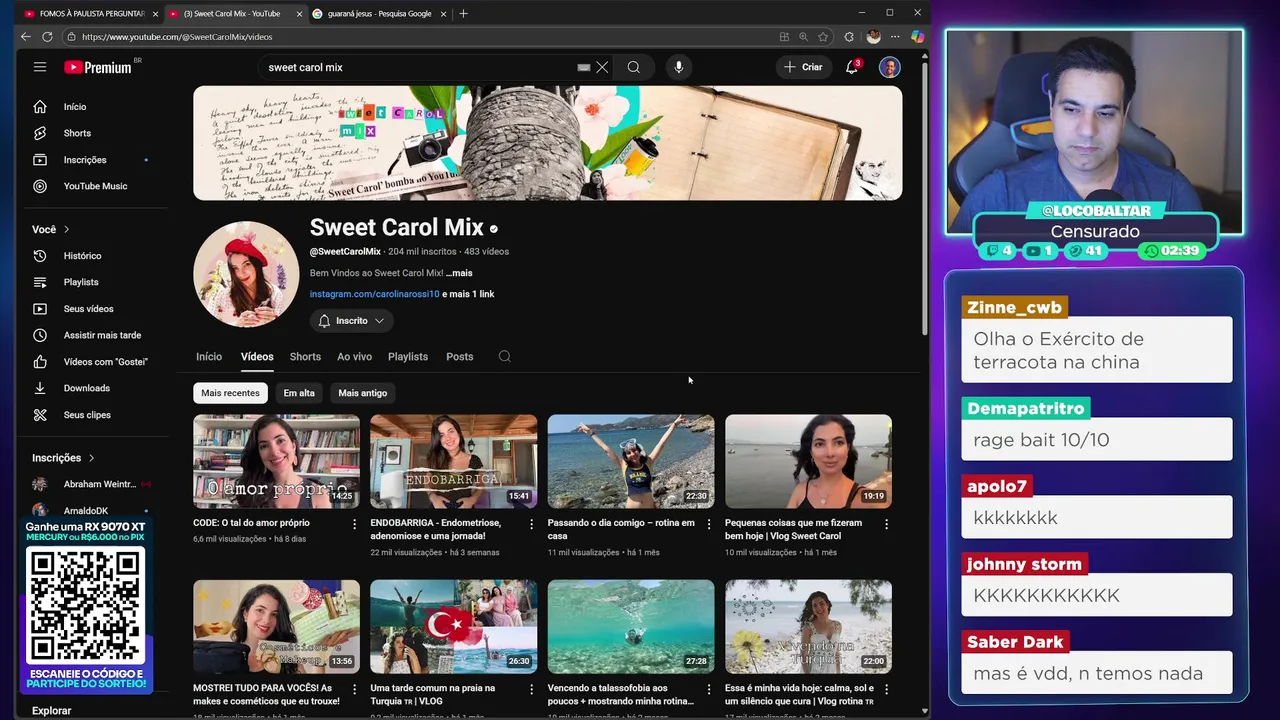The width and height of the screenshot is (1280, 720).
Task: Submit search with magnifier button
Action: [x=633, y=67]
